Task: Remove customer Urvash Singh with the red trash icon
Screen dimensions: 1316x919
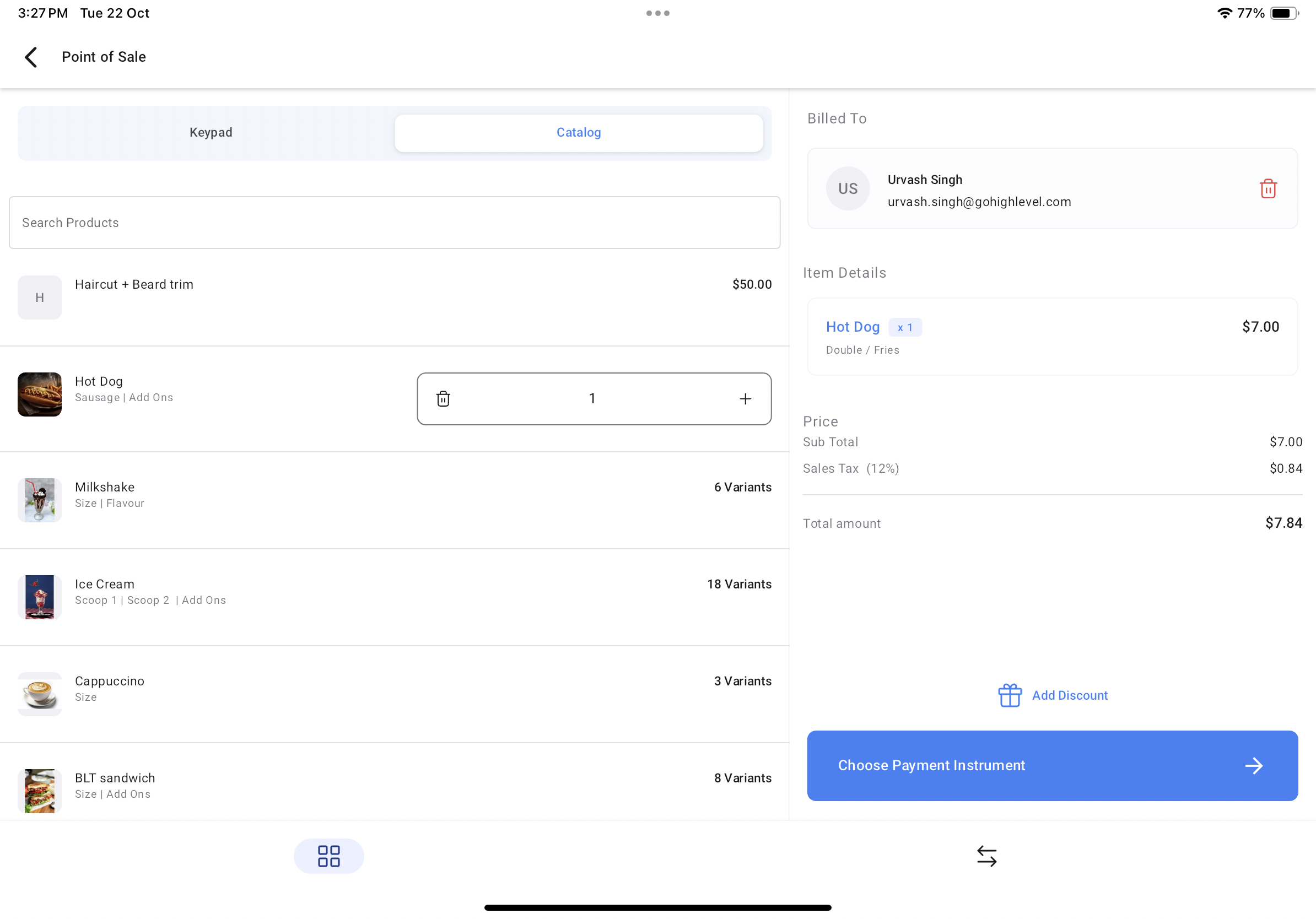Action: pos(1268,188)
